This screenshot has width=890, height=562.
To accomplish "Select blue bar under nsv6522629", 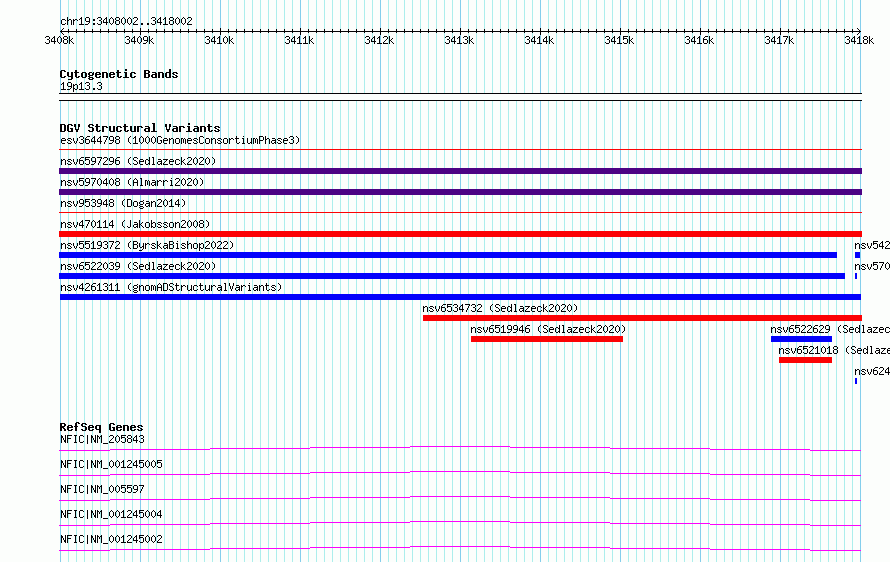I will (x=801, y=339).
